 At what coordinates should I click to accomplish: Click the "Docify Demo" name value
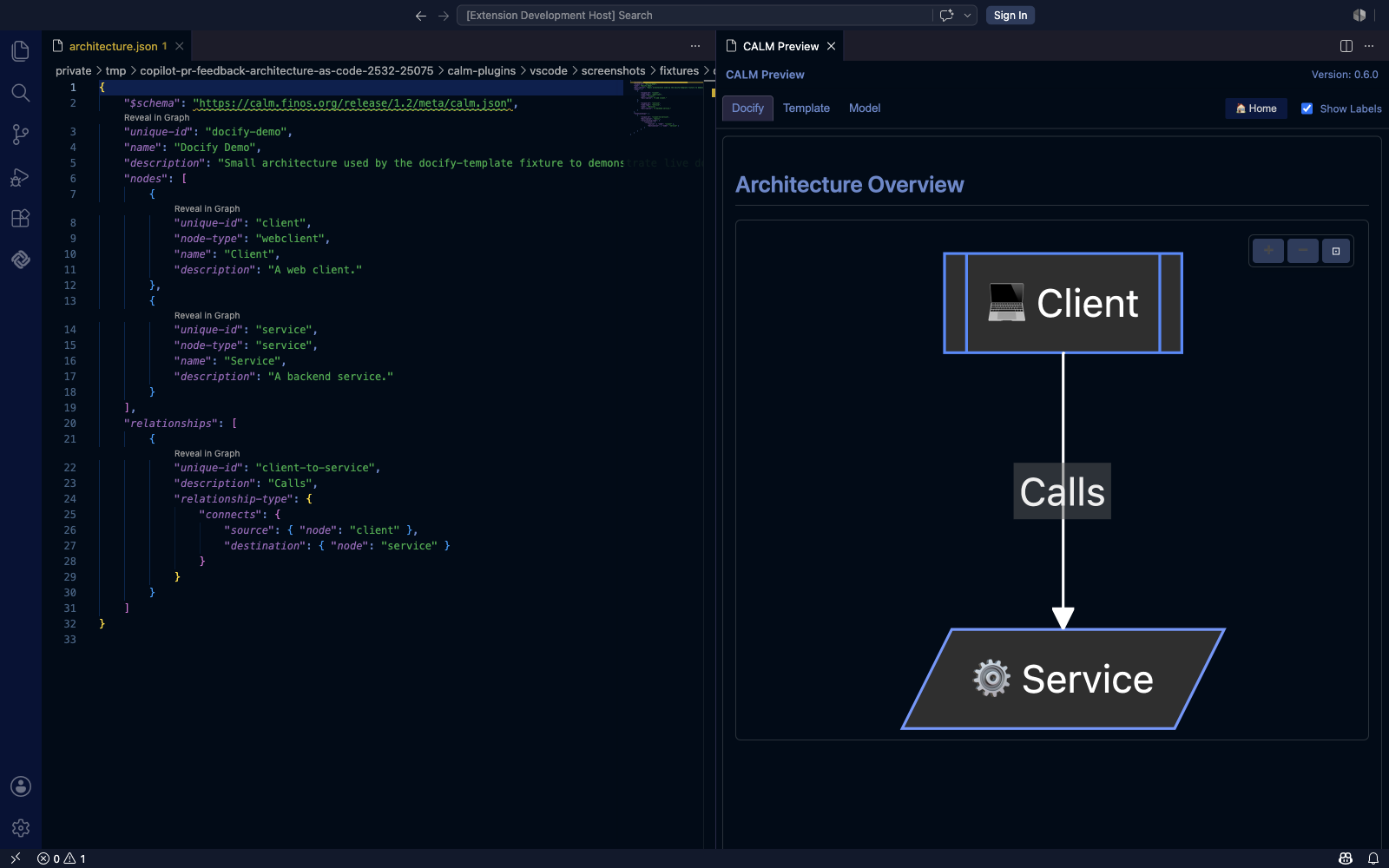point(215,148)
